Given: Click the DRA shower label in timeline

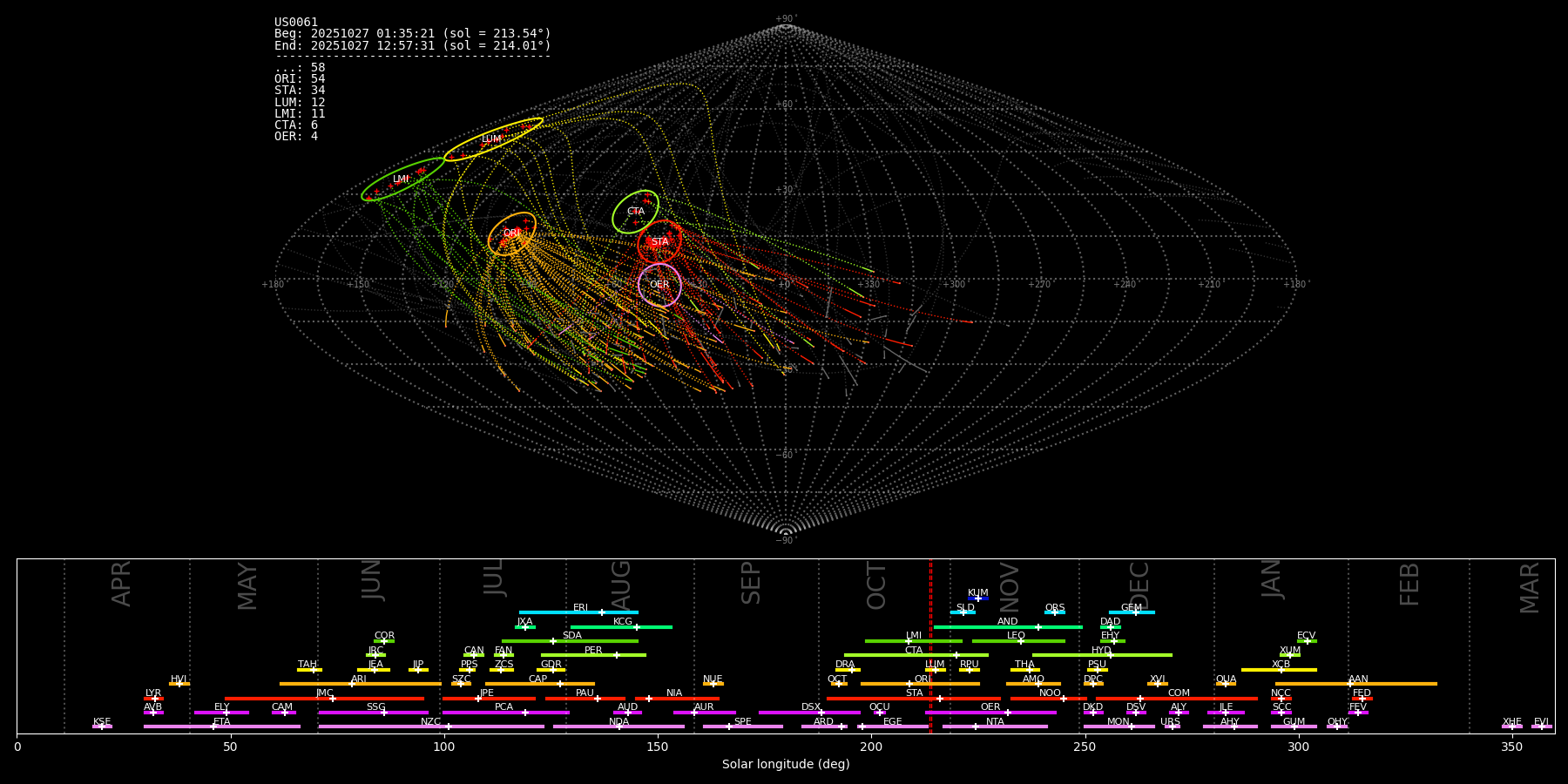Looking at the screenshot, I should (x=845, y=665).
